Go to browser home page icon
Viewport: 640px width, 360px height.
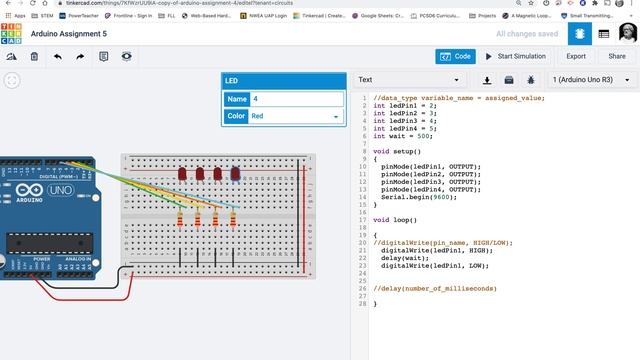point(44,3)
